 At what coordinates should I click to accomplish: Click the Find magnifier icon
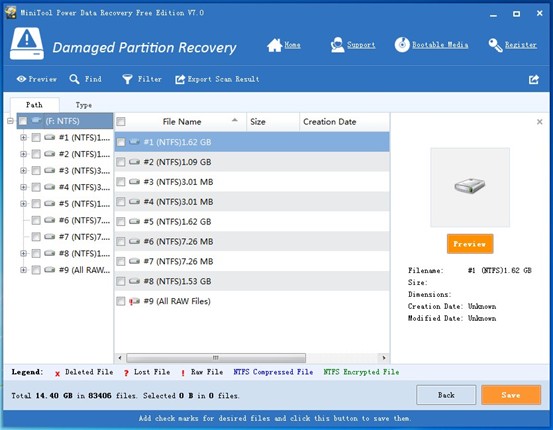coord(74,79)
